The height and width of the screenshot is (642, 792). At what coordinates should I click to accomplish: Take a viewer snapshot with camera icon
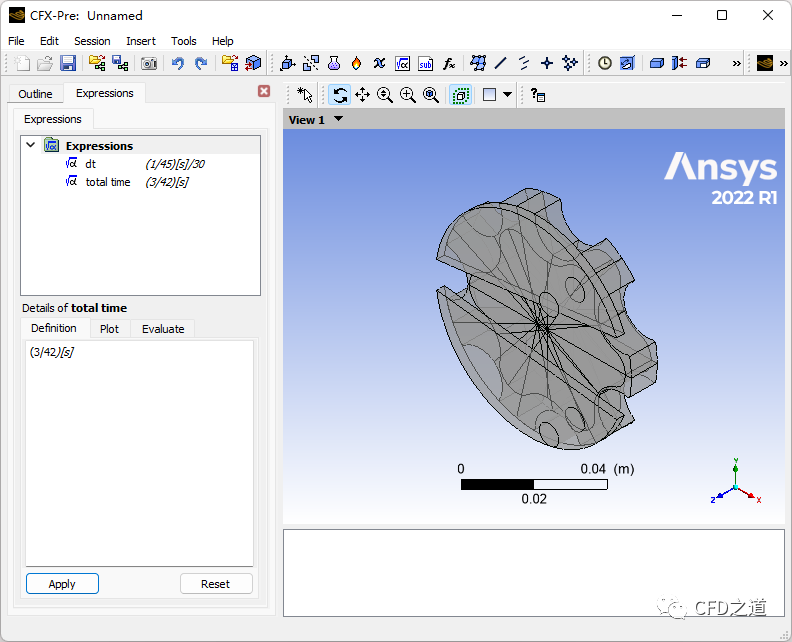149,64
